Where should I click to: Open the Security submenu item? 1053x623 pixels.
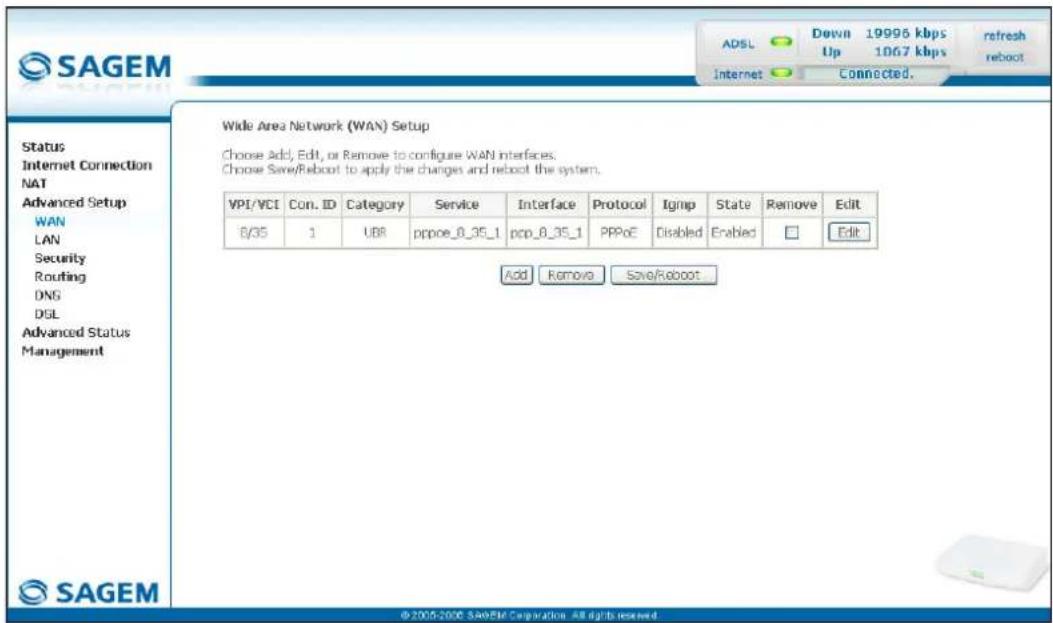[x=60, y=258]
